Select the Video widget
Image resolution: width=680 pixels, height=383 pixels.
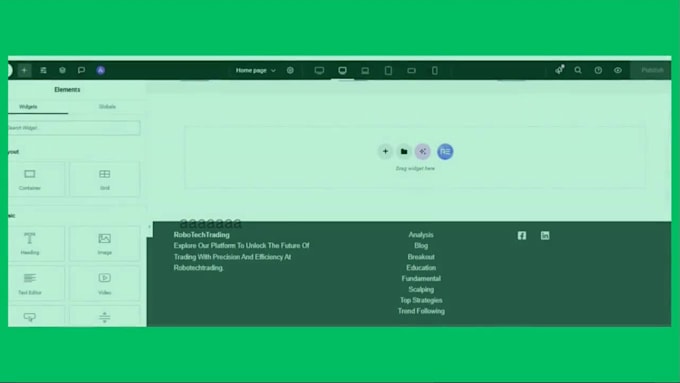[105, 283]
